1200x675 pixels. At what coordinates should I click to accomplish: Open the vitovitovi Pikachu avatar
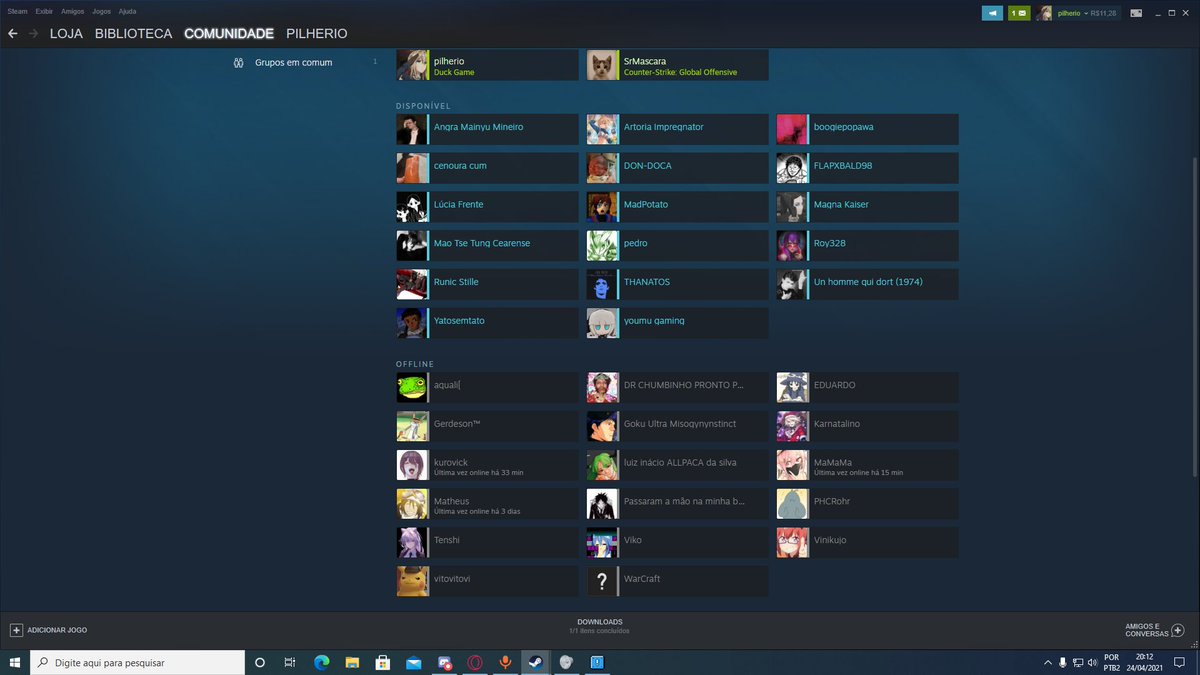[x=412, y=581]
